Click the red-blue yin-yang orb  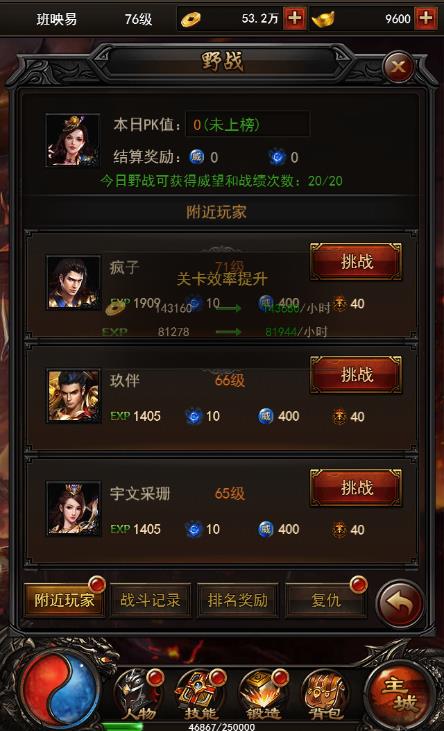[60, 691]
